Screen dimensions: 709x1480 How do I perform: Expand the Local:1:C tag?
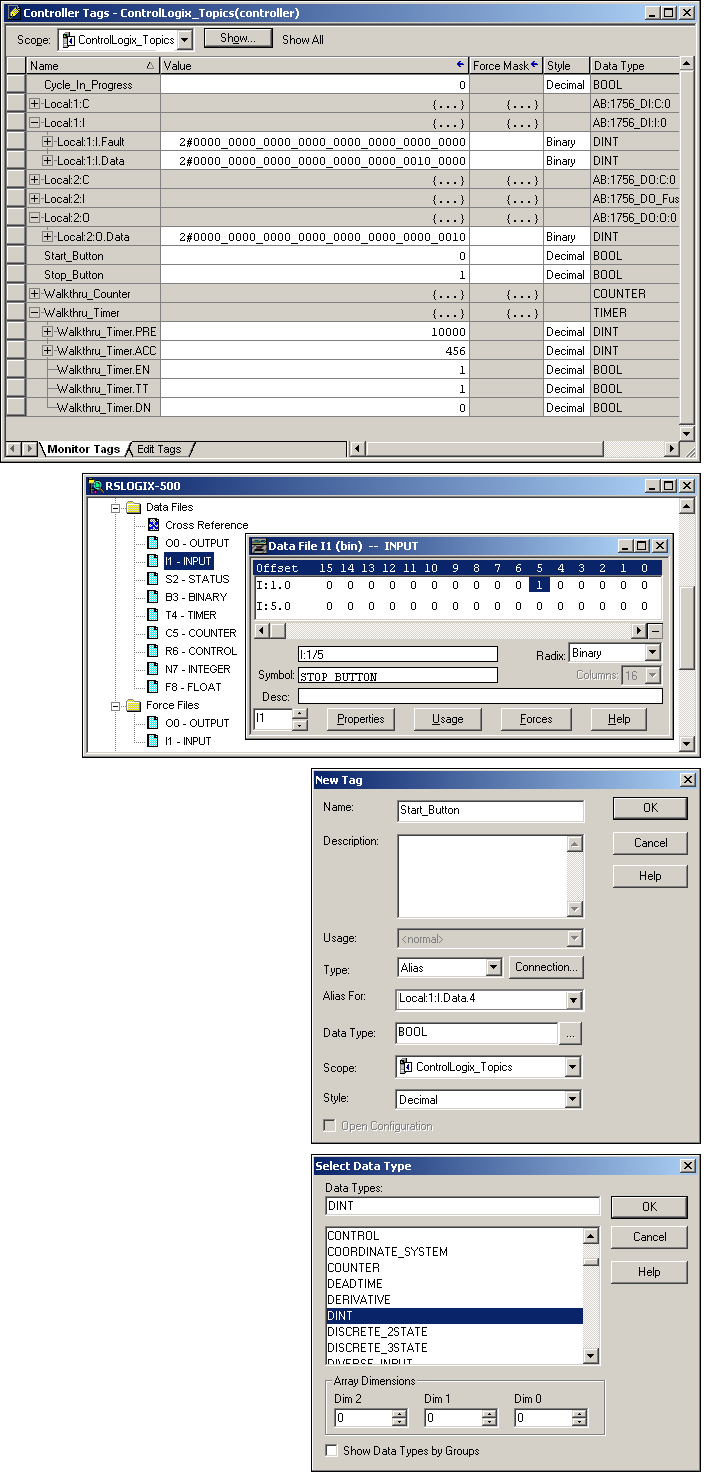(35, 104)
